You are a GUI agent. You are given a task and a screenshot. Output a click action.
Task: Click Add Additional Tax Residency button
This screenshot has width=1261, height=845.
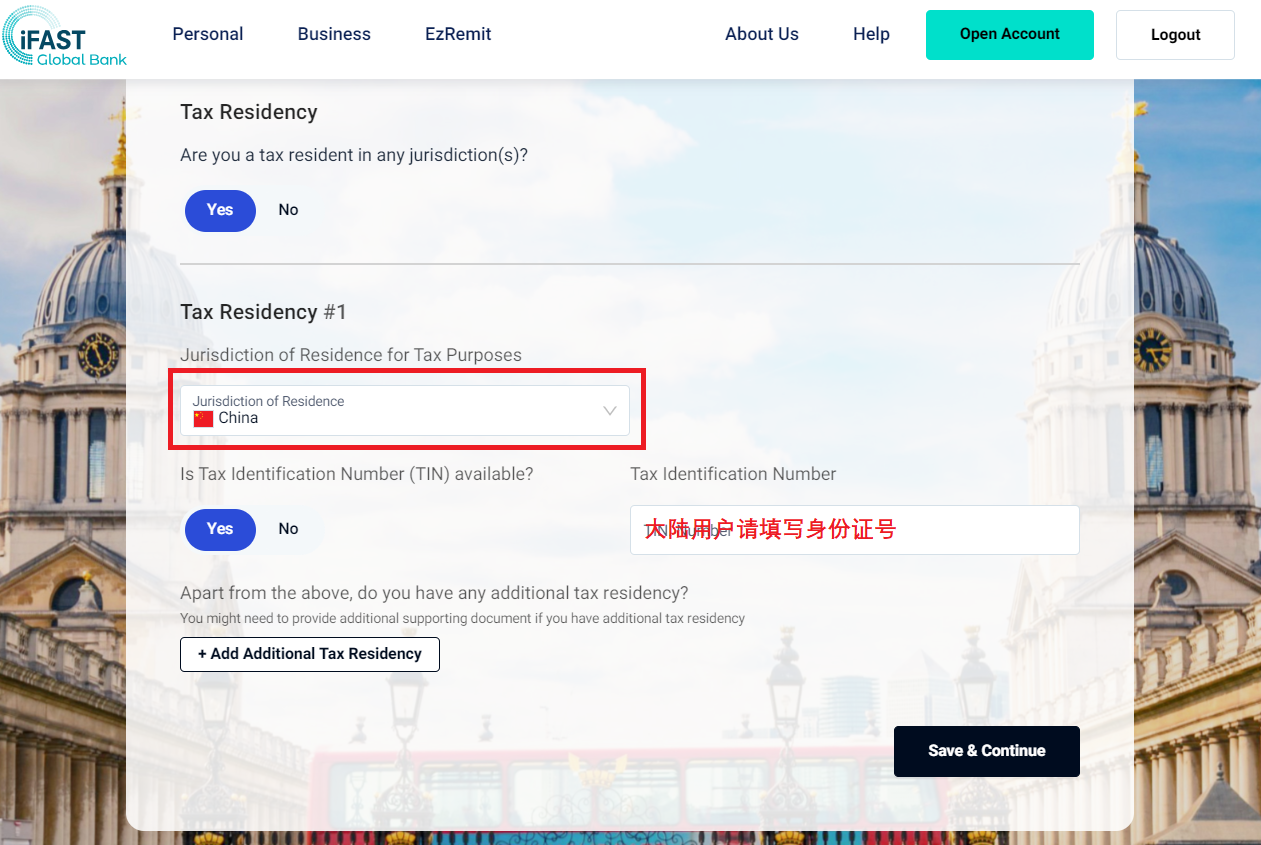(x=310, y=654)
